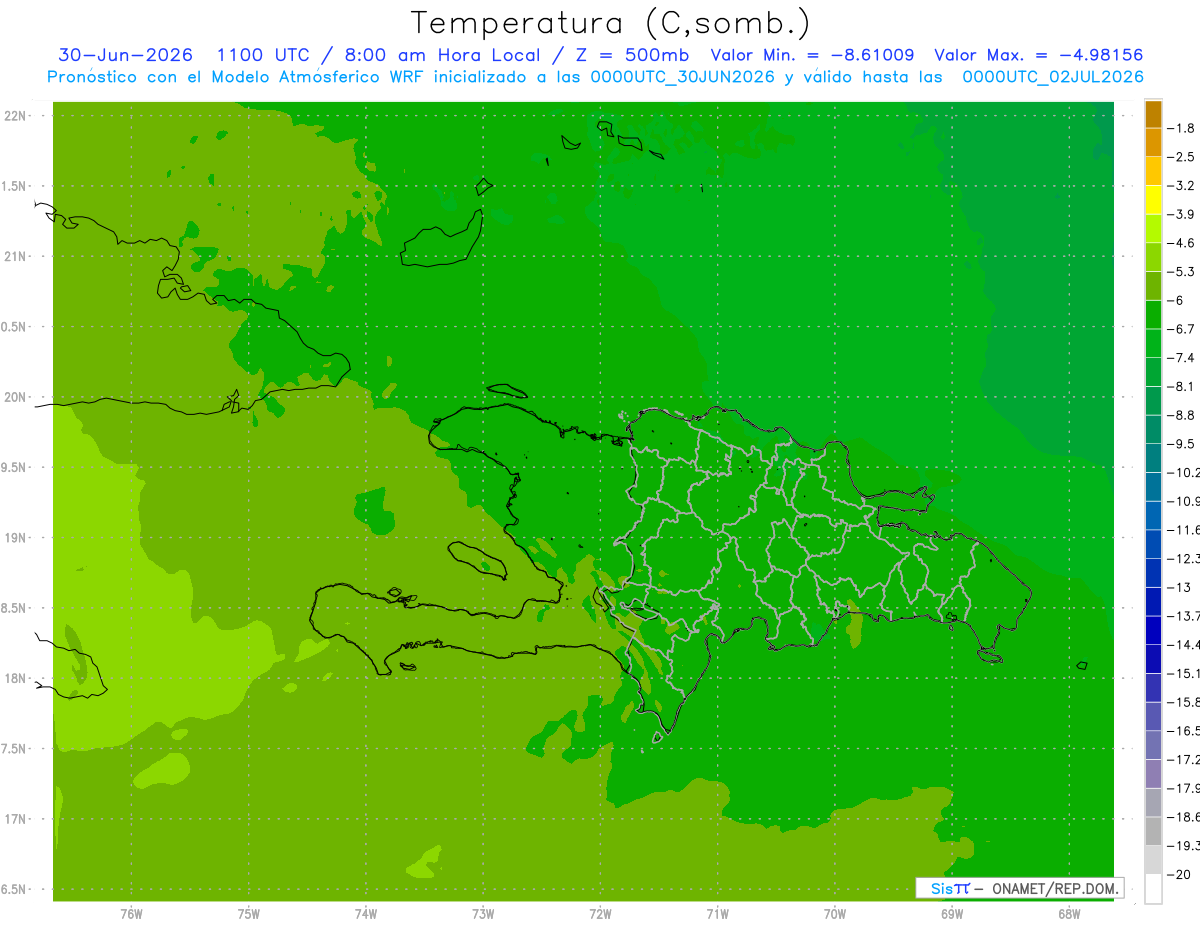Screen dimensions: 1200x927
Task: Click the 'Temperatura (C,somb.)' title
Action: [610, 23]
